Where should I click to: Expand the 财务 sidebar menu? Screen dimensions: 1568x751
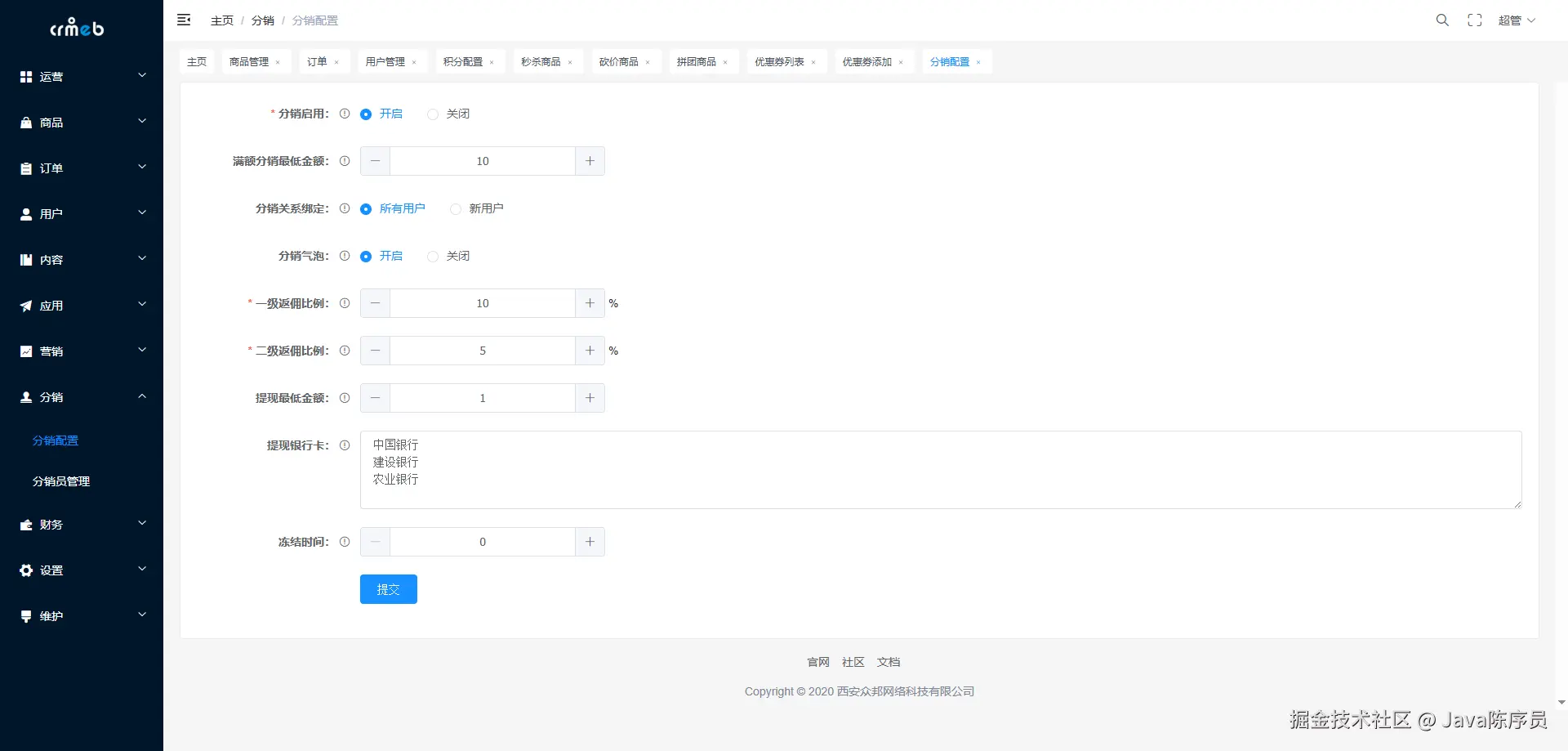pyautogui.click(x=82, y=524)
